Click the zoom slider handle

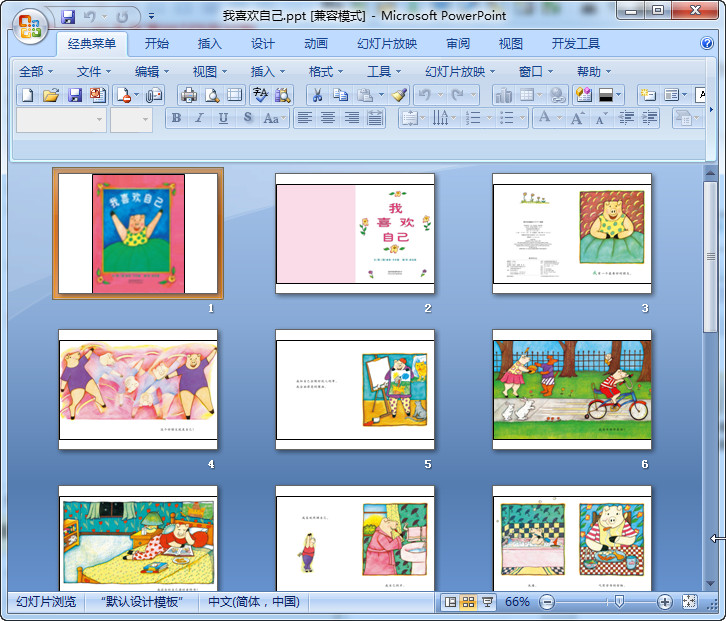coord(619,602)
